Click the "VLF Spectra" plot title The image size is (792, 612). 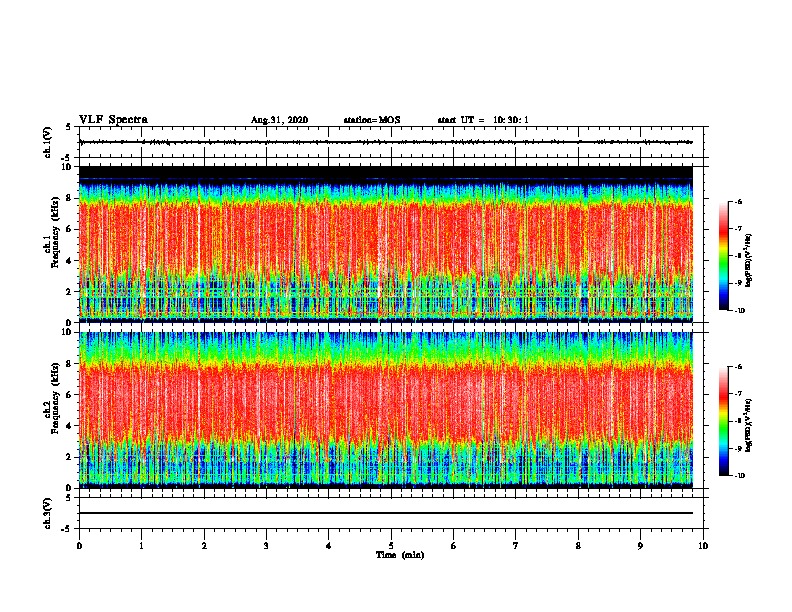tap(113, 120)
